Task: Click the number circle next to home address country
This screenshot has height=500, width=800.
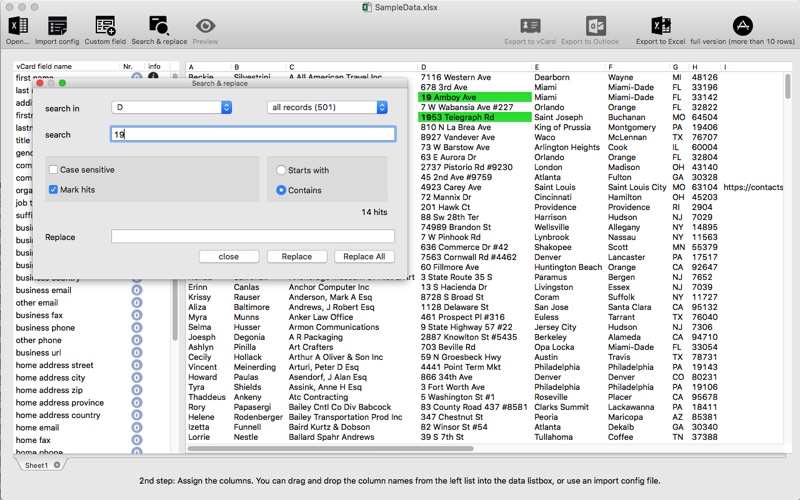Action: pyautogui.click(x=137, y=415)
